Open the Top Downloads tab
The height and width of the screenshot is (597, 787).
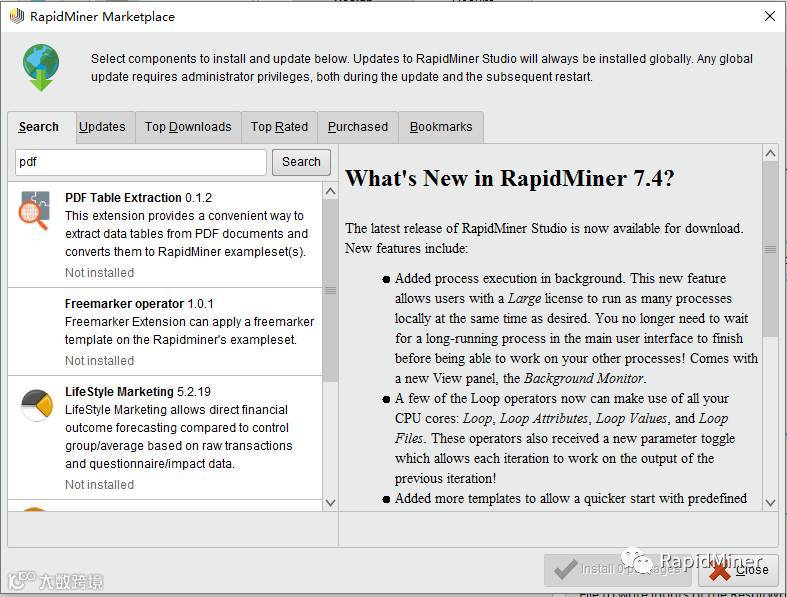[188, 127]
